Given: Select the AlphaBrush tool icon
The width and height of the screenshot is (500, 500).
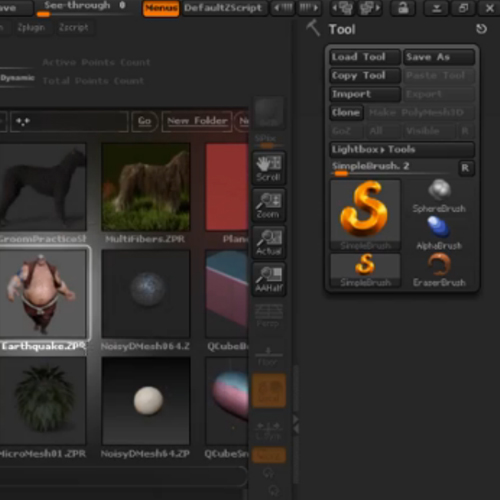Looking at the screenshot, I should pos(439,233).
